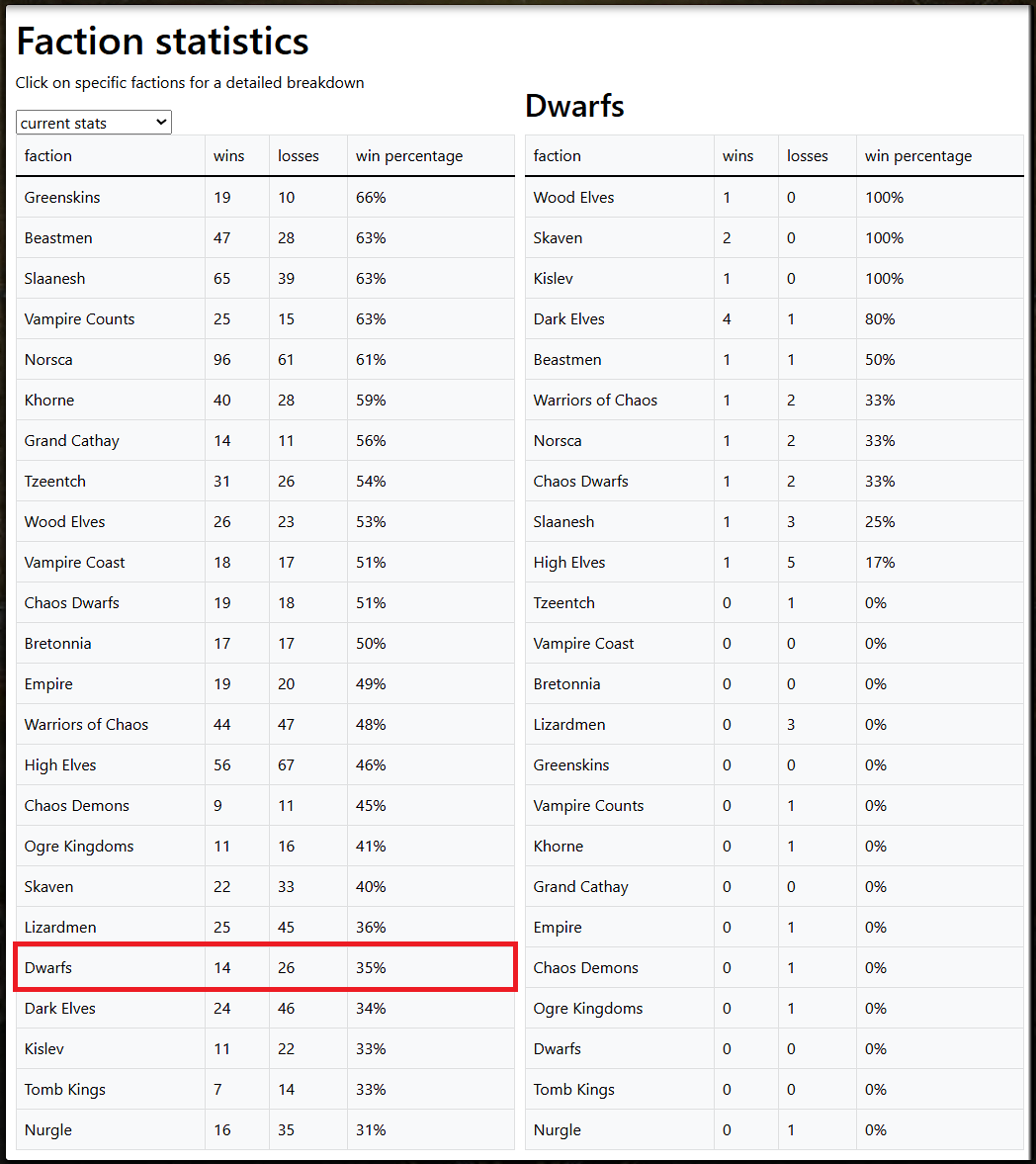Image resolution: width=1036 pixels, height=1164 pixels.
Task: Open Kislev row with 11 wins
Action: [x=266, y=1049]
